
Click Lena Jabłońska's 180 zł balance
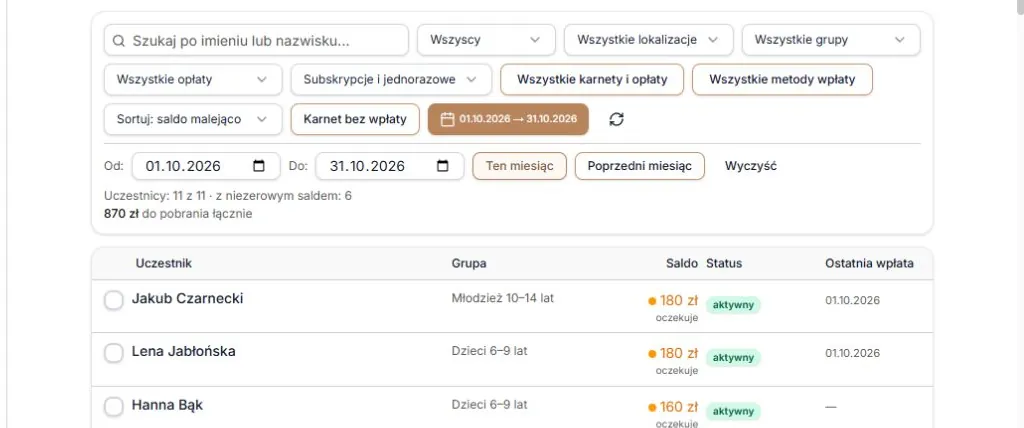pyautogui.click(x=679, y=354)
